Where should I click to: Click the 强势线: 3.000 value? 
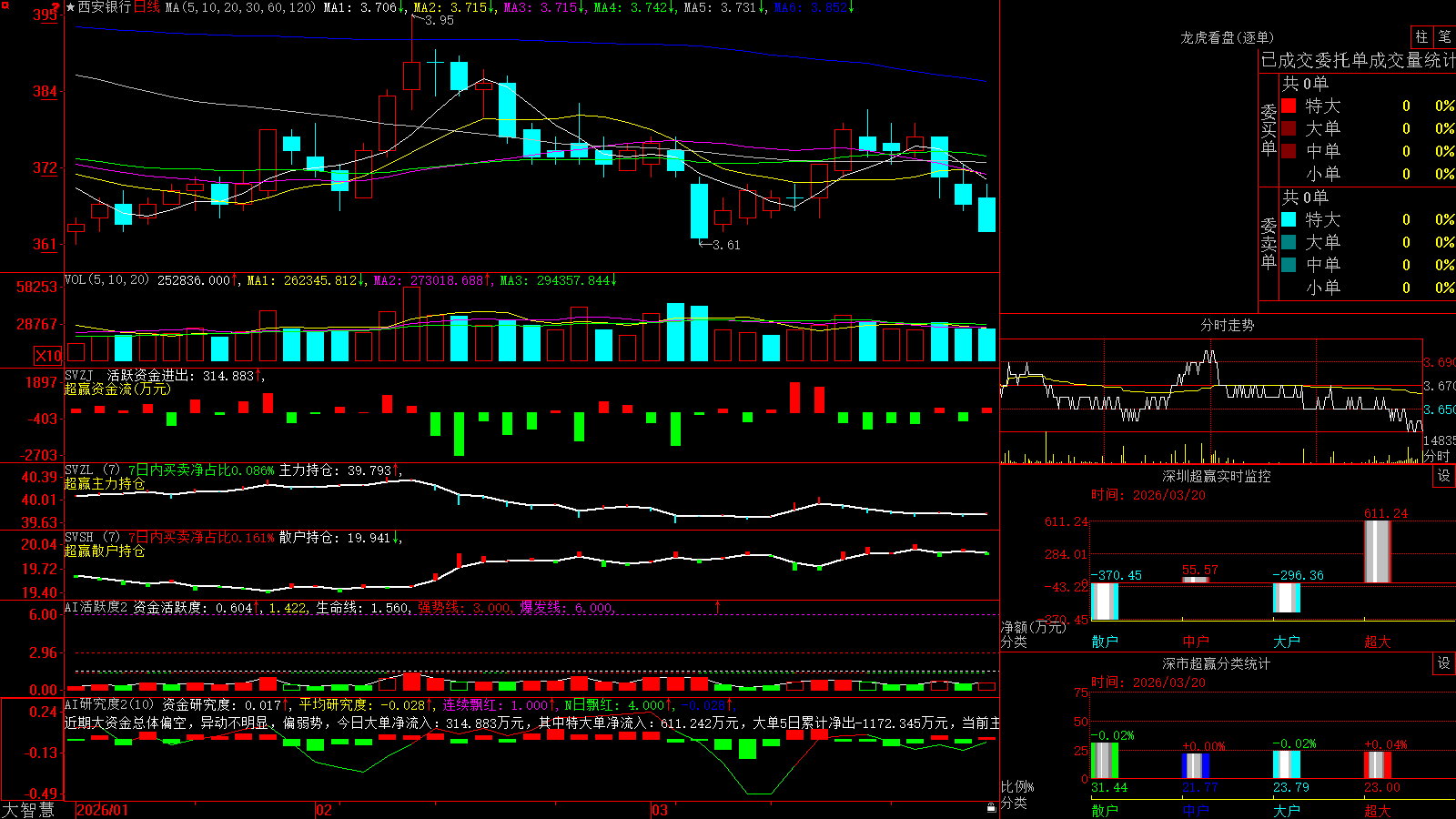tap(464, 607)
